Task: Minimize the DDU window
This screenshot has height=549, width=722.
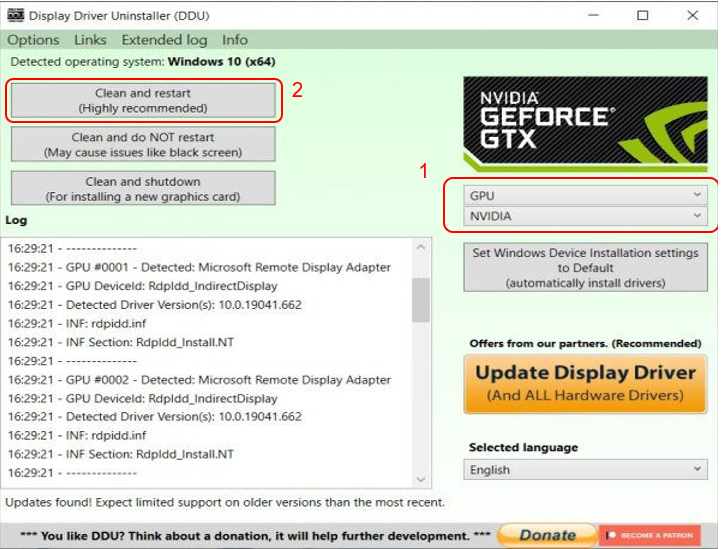Action: (594, 15)
